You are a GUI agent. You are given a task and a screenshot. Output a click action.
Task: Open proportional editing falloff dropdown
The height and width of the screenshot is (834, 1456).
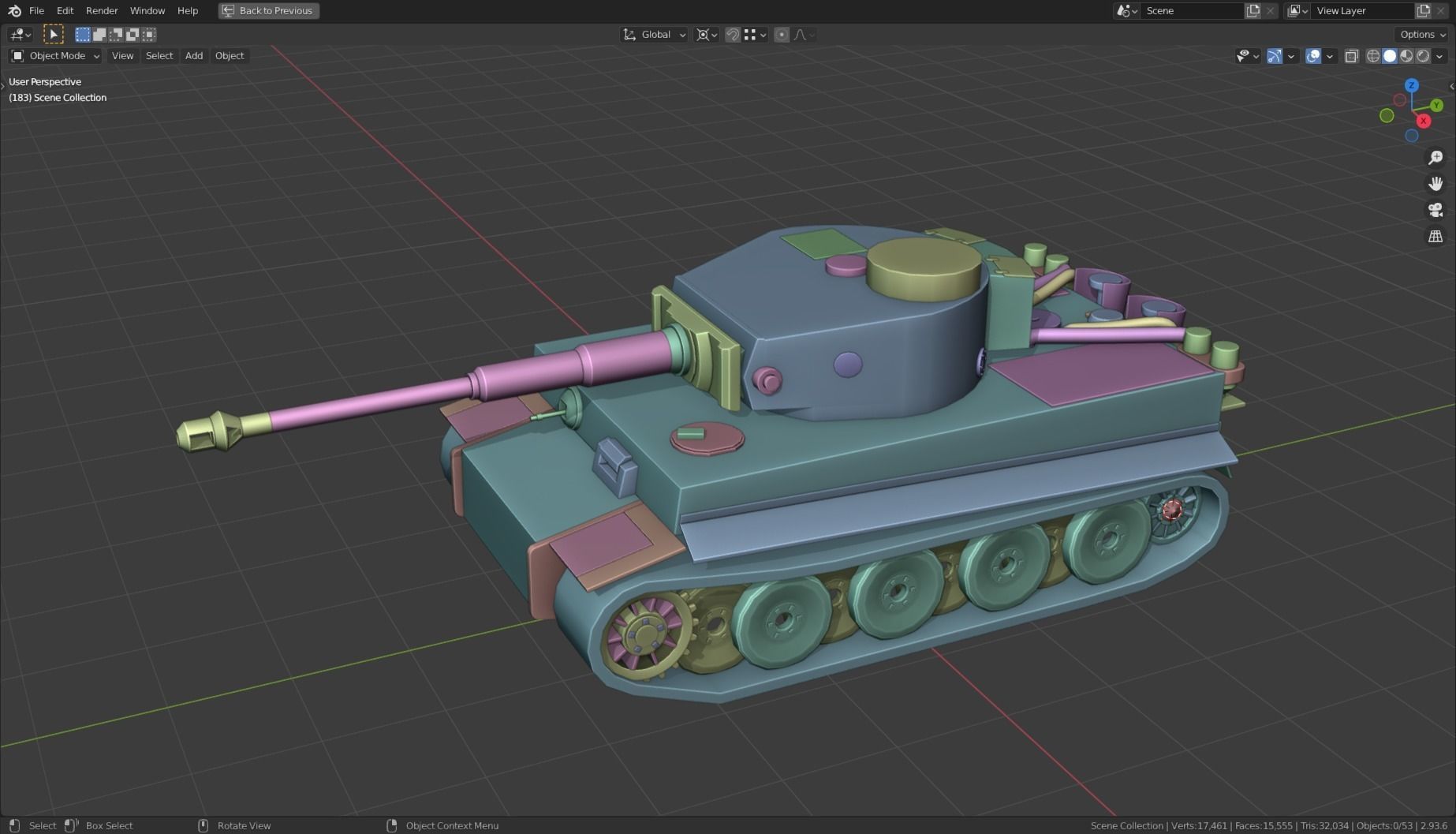[805, 35]
